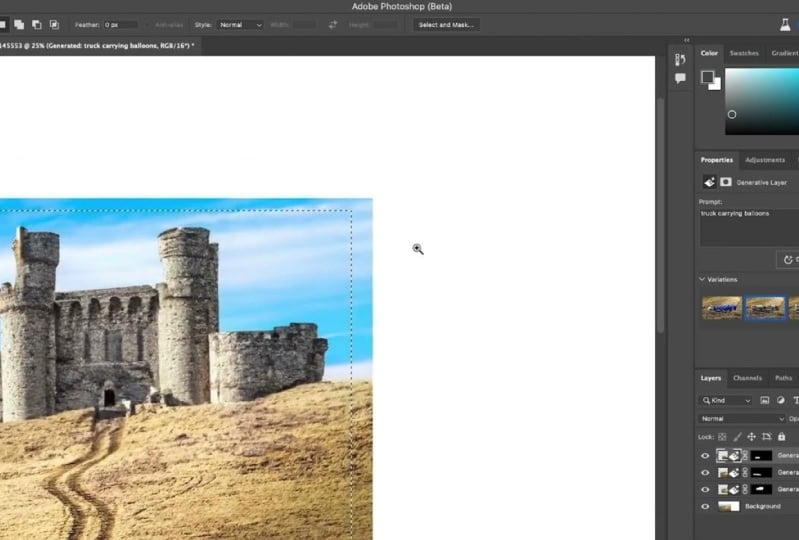The height and width of the screenshot is (540, 799).
Task: Click the mask icon in Properties panel
Action: click(x=726, y=182)
